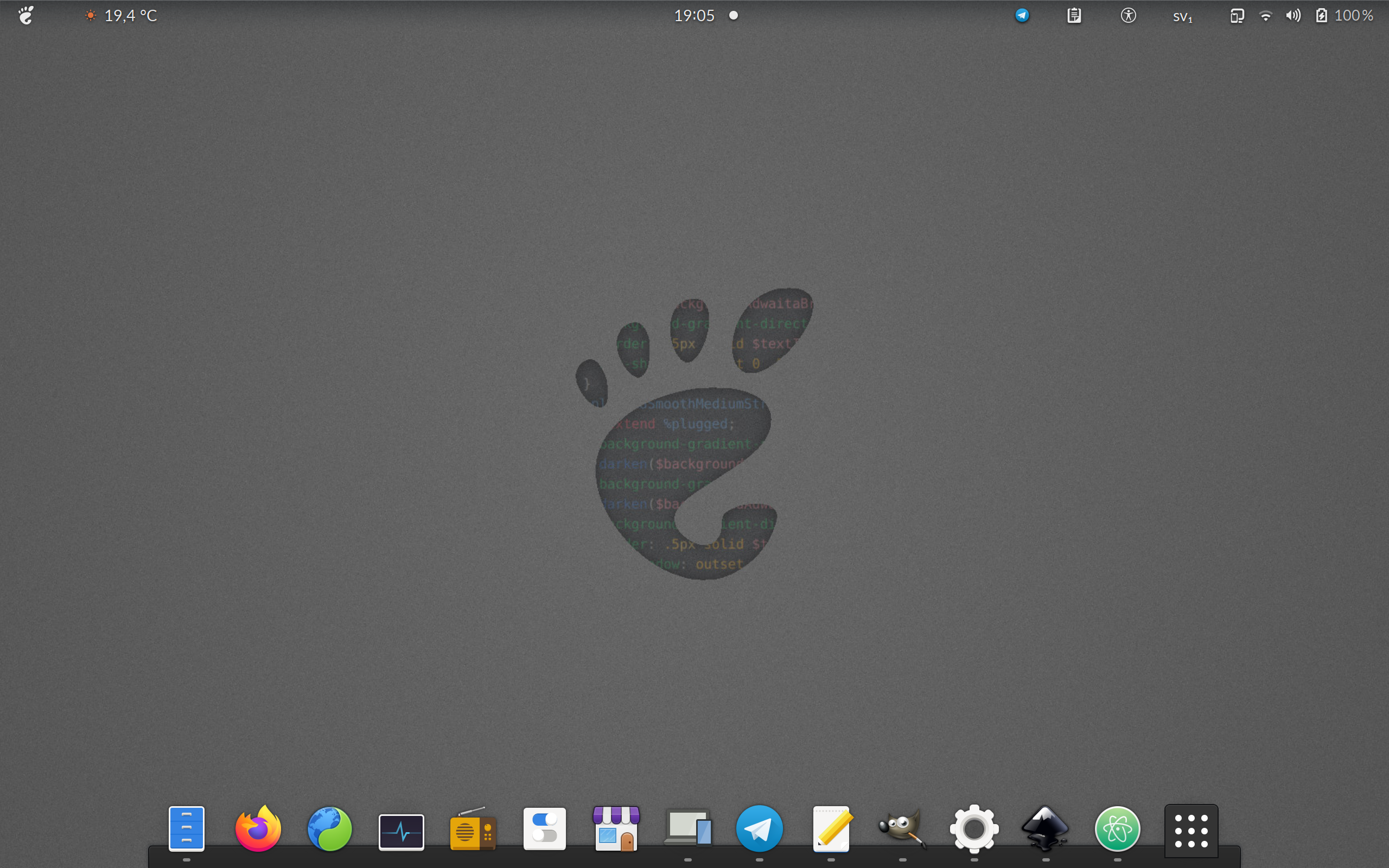Open the Tweaks toggle-switch icon

pos(545,828)
